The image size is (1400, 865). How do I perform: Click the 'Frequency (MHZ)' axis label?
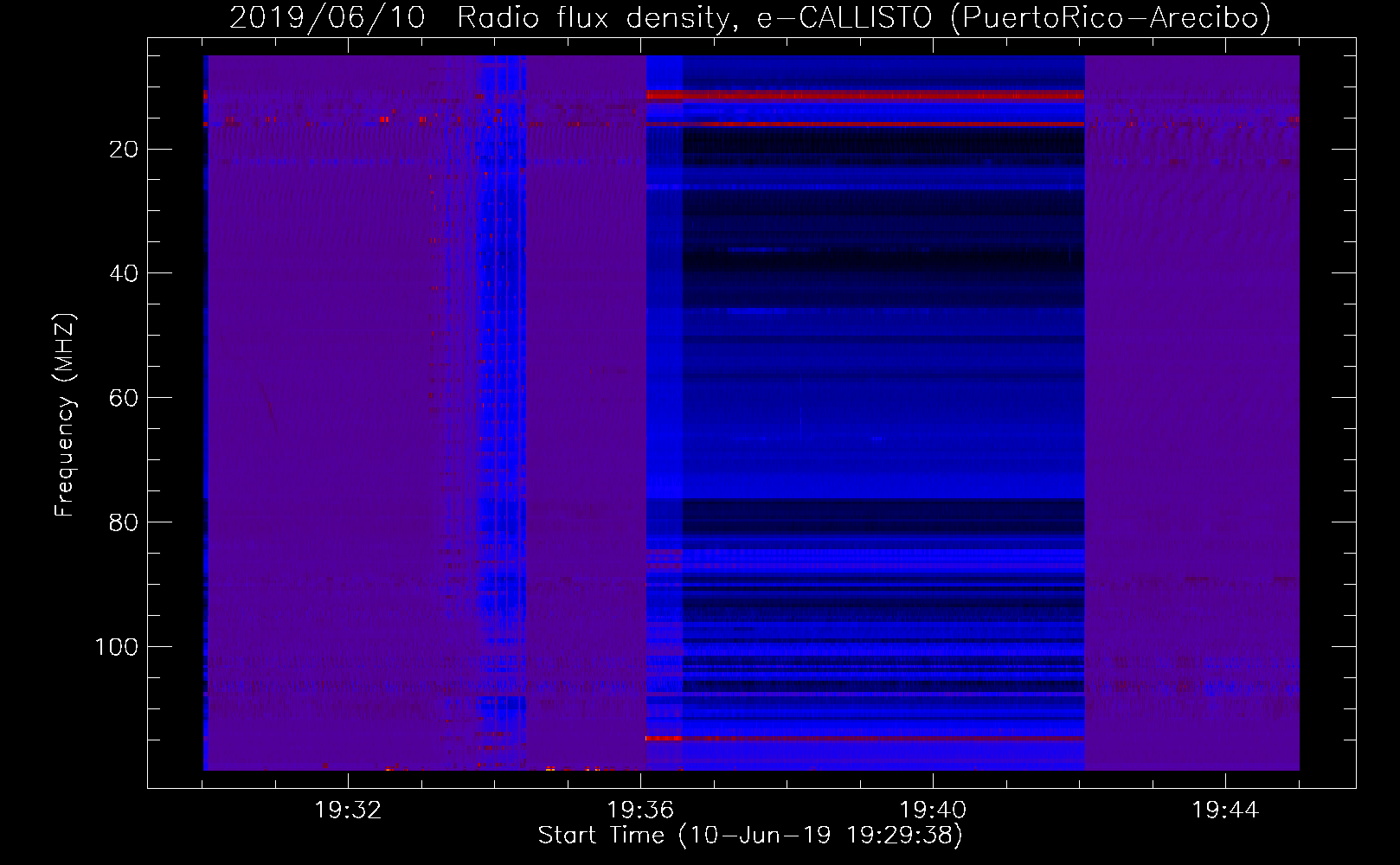tap(65, 415)
